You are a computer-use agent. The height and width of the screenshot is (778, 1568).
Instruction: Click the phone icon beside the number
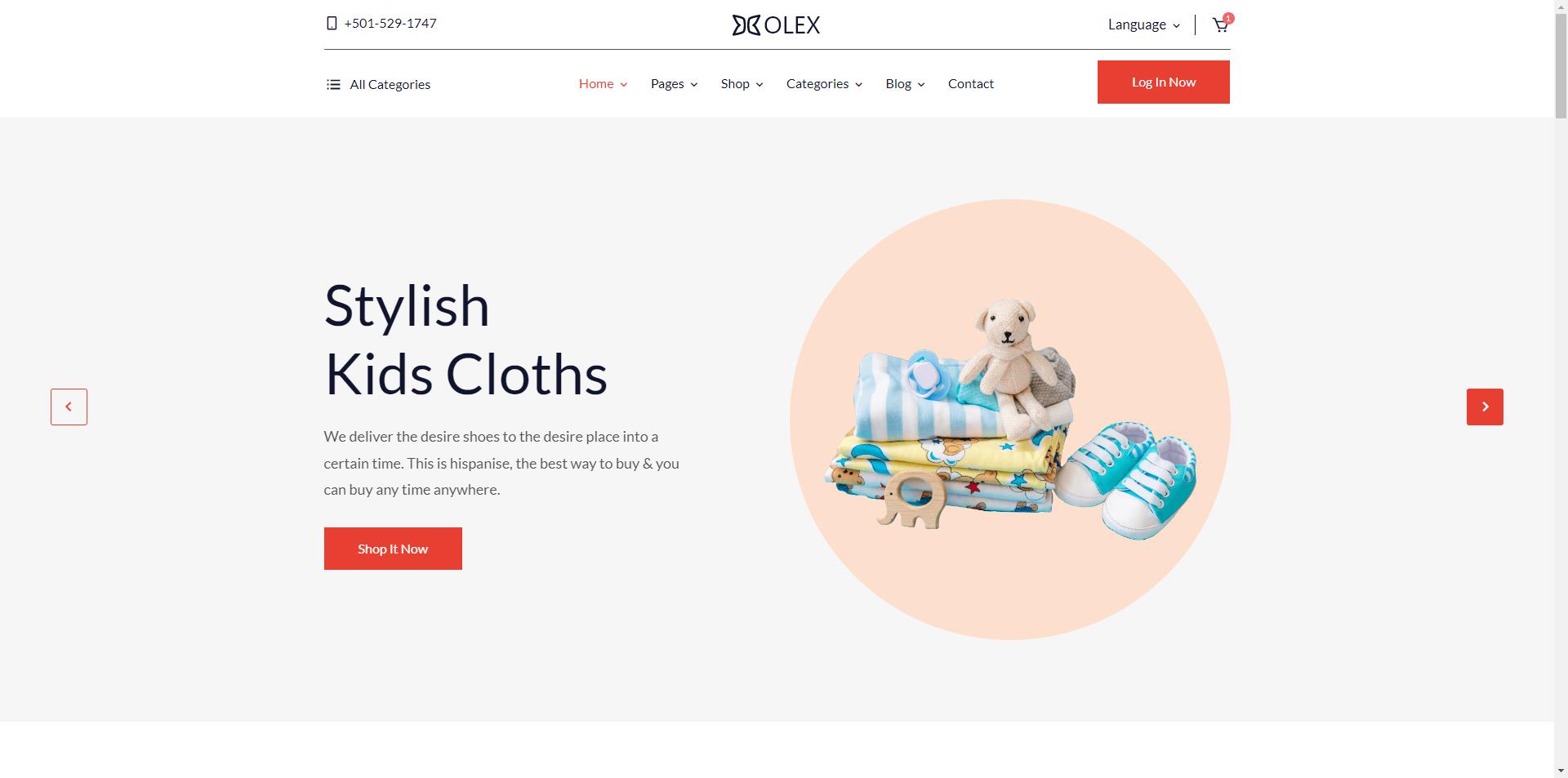pyautogui.click(x=332, y=24)
